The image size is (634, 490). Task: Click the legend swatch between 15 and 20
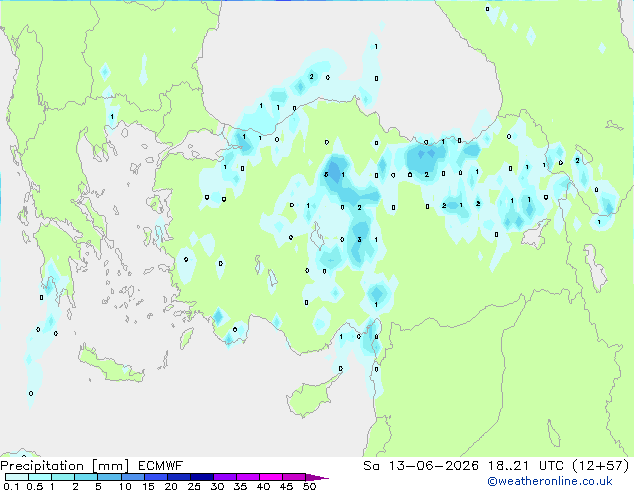tap(155, 477)
